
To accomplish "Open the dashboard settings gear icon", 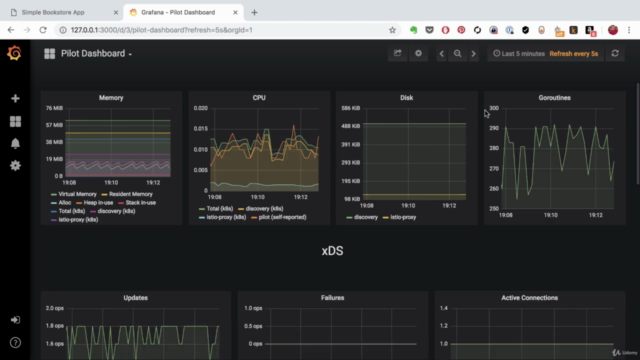I will pyautogui.click(x=418, y=53).
